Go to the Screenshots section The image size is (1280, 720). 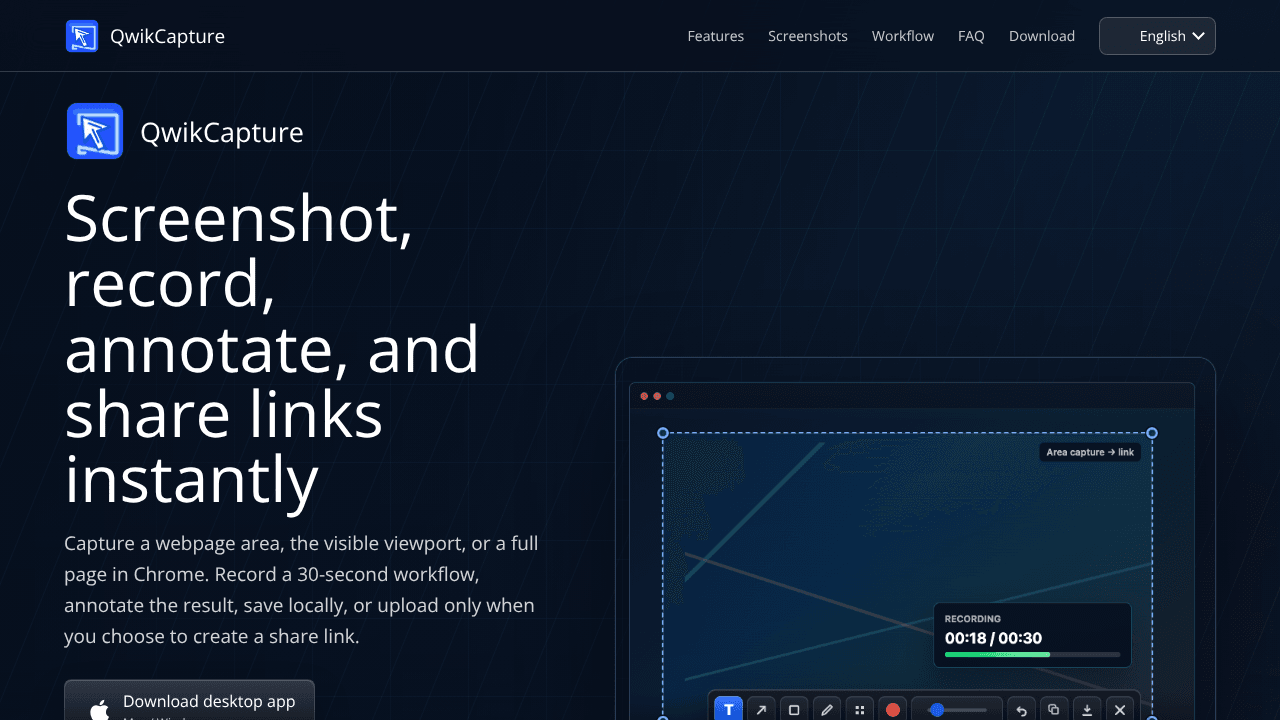(x=808, y=36)
